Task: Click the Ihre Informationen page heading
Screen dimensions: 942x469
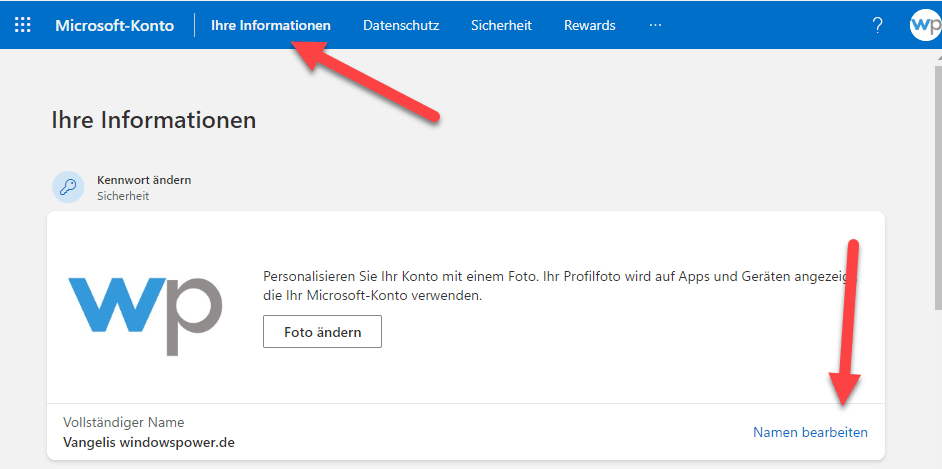Action: (x=154, y=120)
